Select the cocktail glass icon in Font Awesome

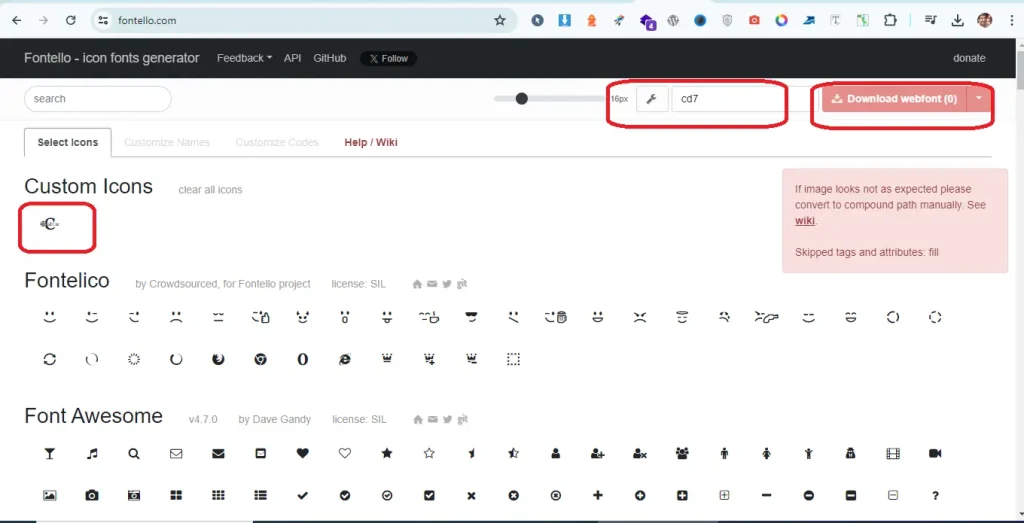coord(50,454)
